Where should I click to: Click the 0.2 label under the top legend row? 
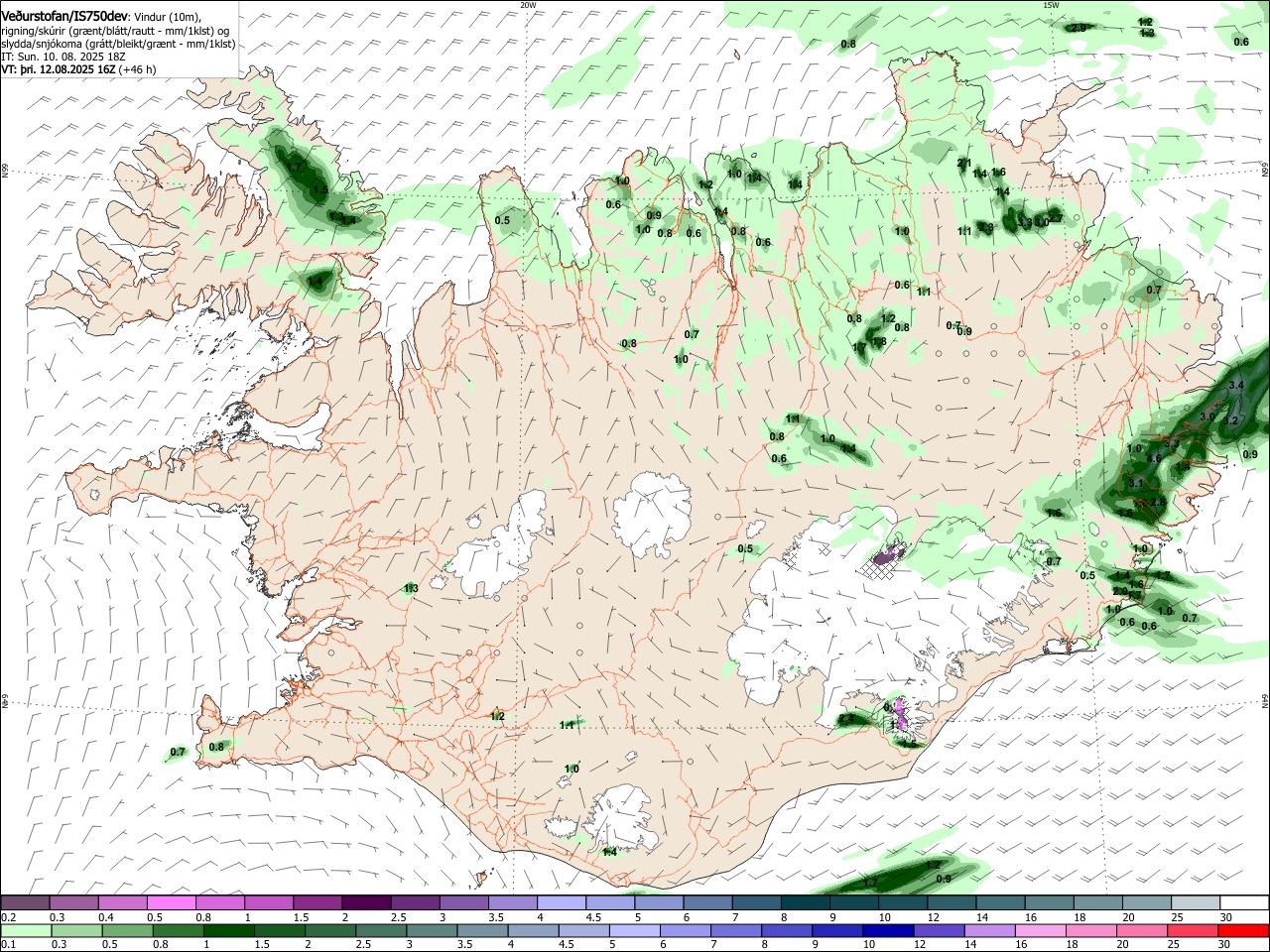click(7, 917)
